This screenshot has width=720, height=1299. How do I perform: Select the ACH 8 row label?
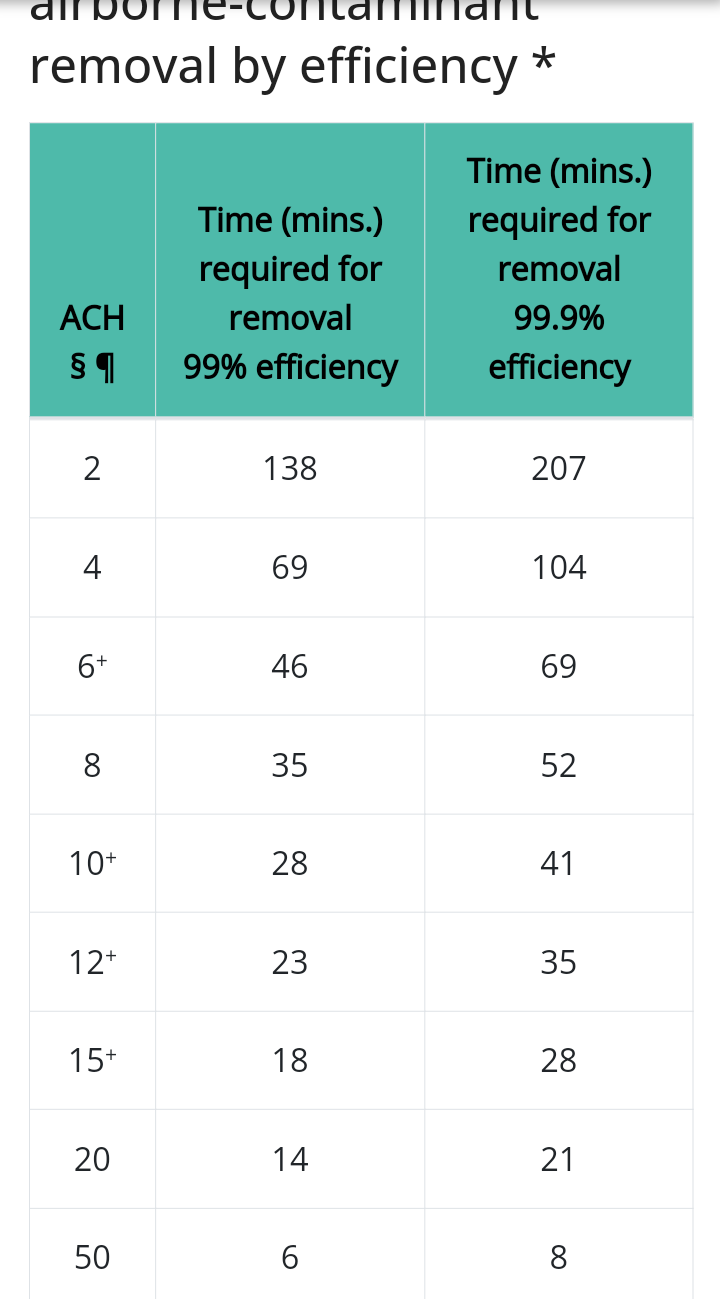click(x=92, y=766)
